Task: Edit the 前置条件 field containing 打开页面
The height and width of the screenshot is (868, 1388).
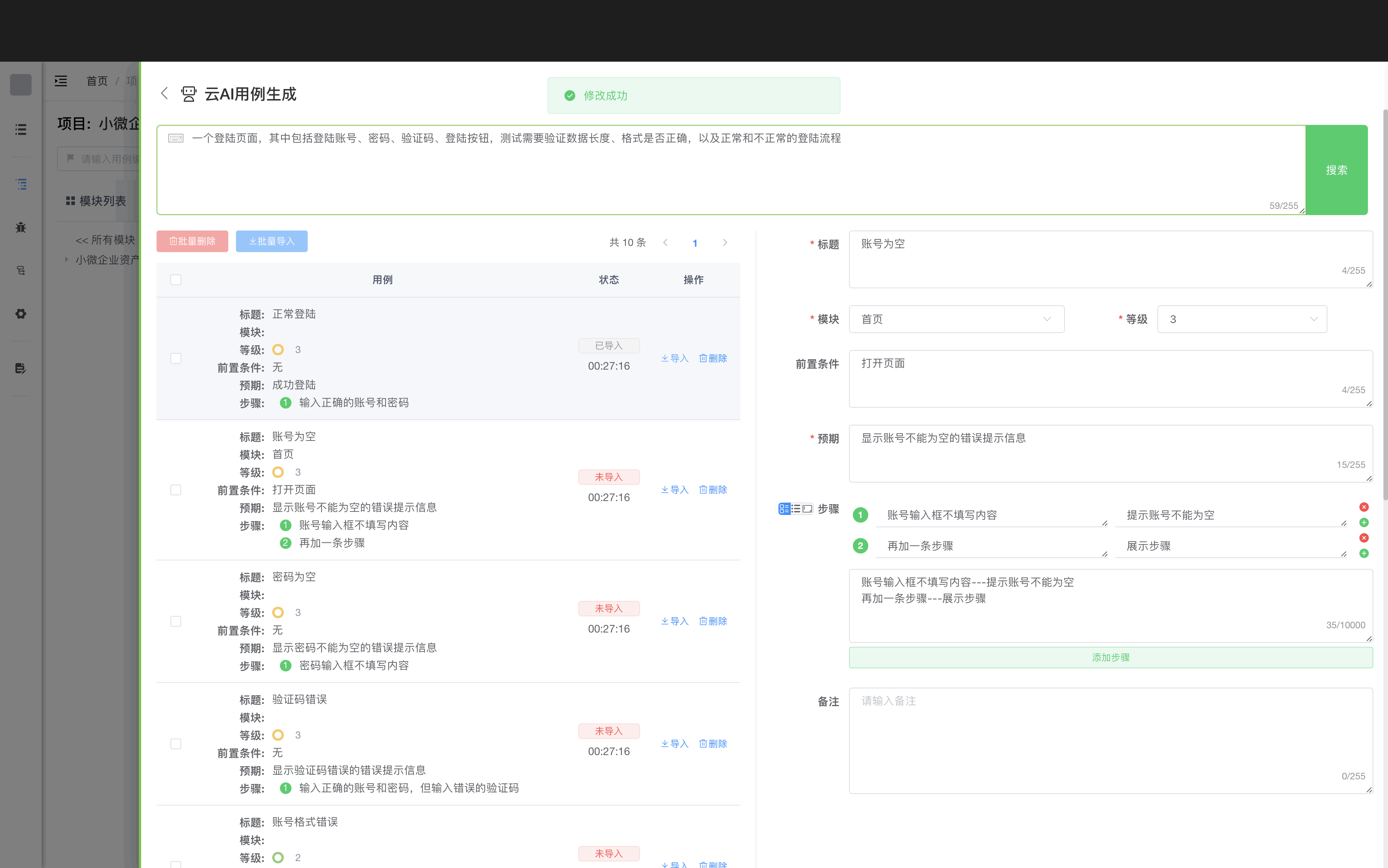Action: pyautogui.click(x=1111, y=379)
